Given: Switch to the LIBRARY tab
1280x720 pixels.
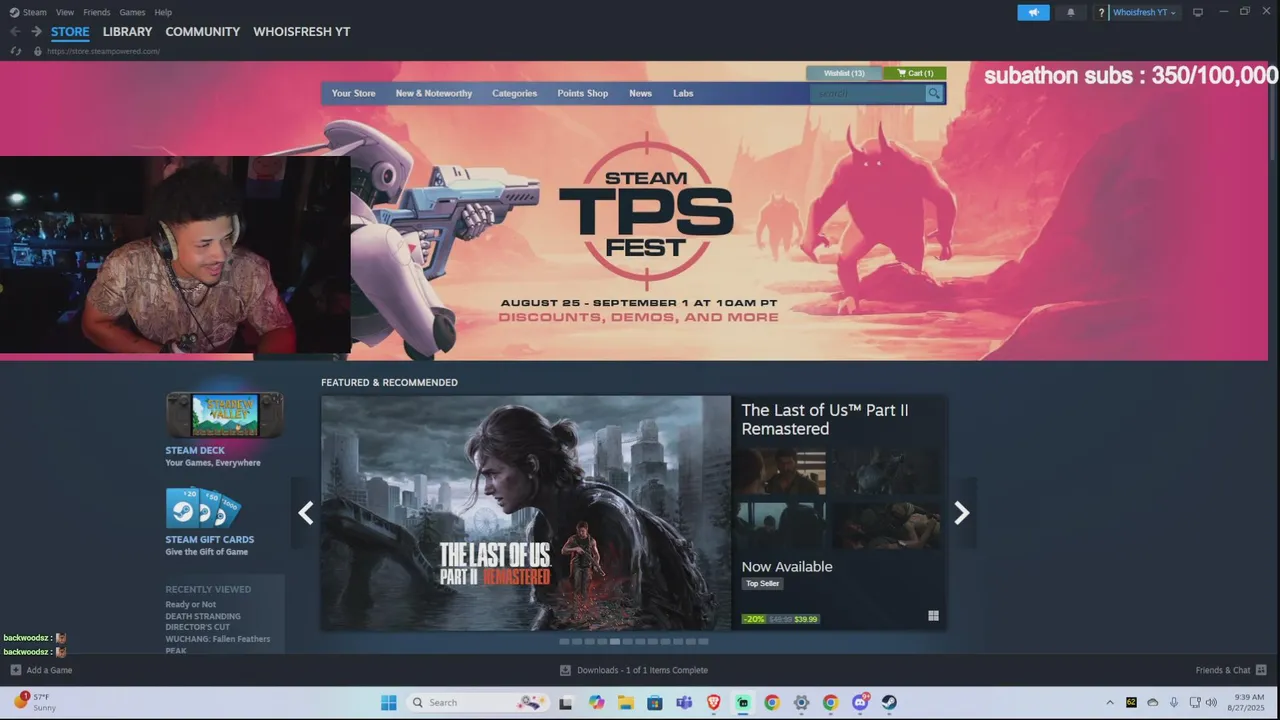Looking at the screenshot, I should point(127,31).
